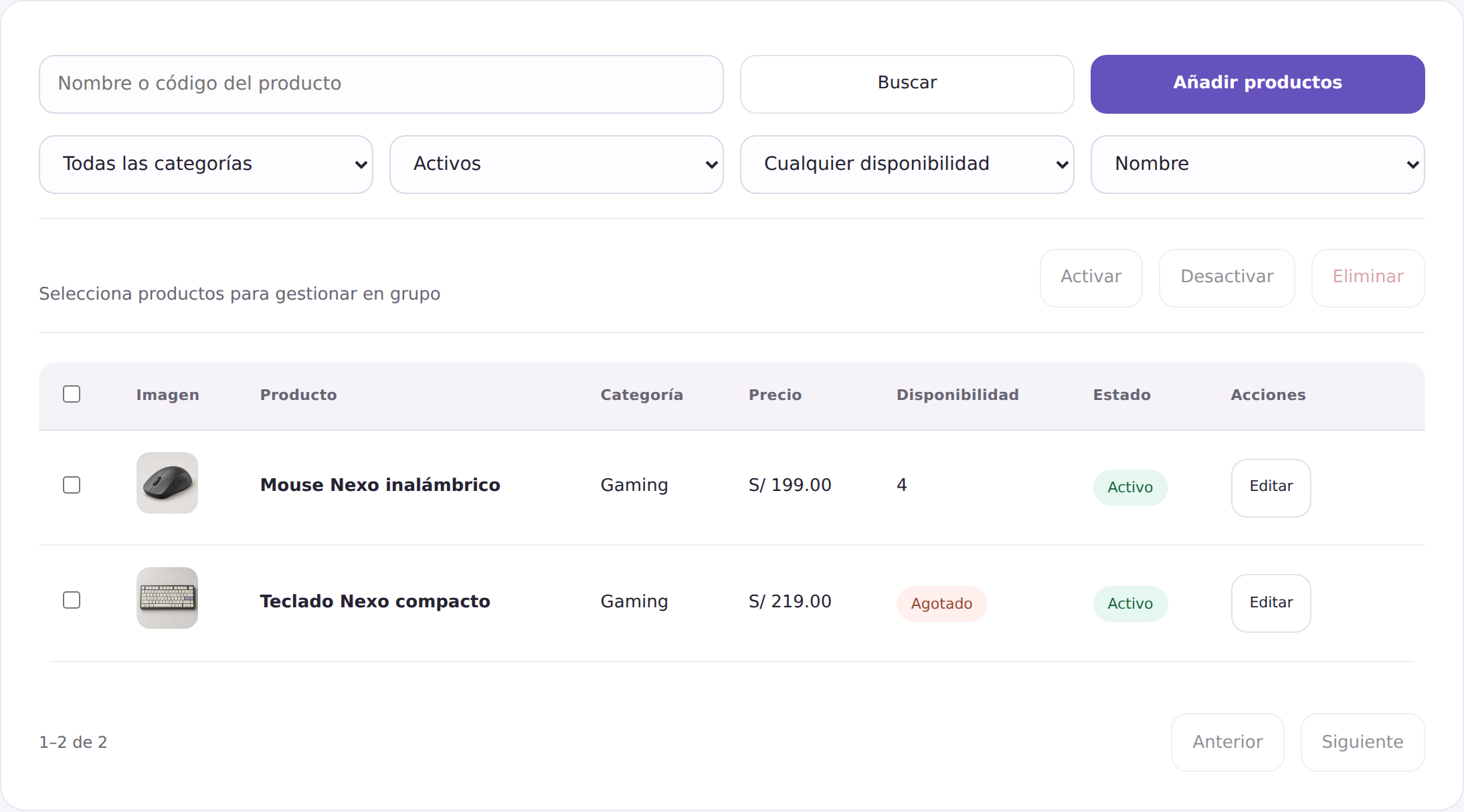The image size is (1464, 812).
Task: Click the S/ 199.00 price cell
Action: (x=790, y=485)
